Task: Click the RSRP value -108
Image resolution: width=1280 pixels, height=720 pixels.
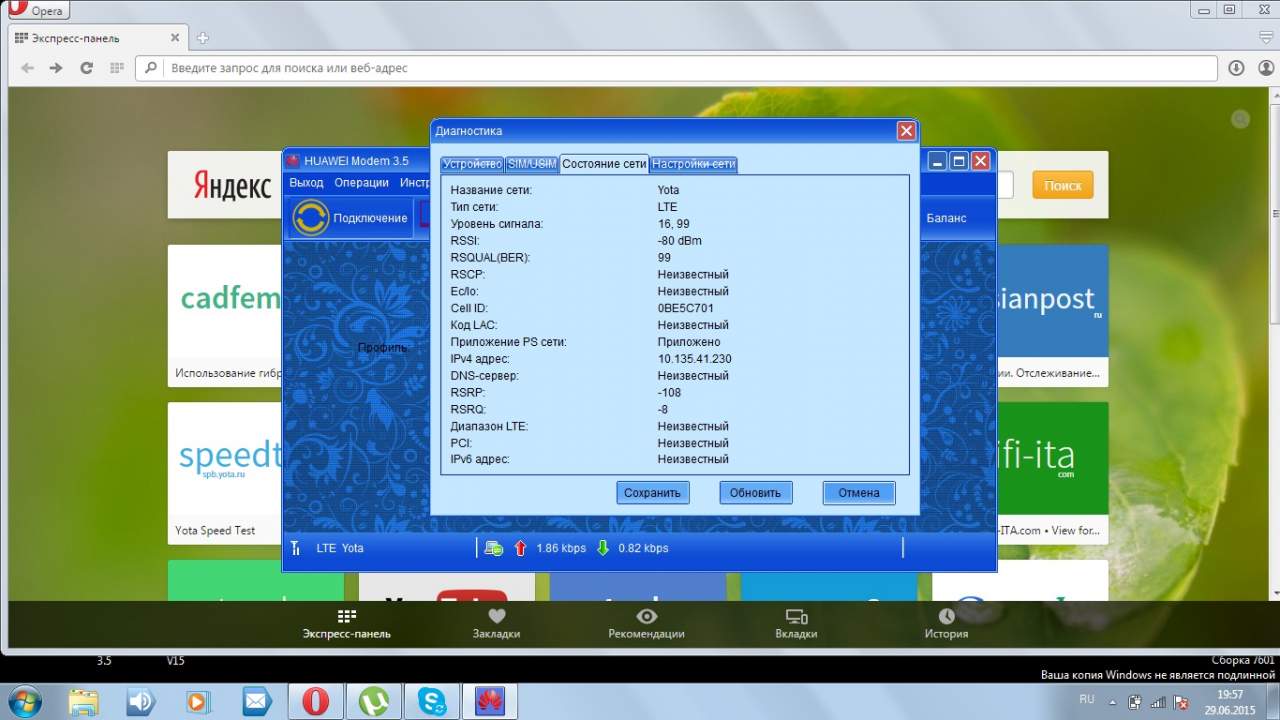Action: tap(670, 393)
